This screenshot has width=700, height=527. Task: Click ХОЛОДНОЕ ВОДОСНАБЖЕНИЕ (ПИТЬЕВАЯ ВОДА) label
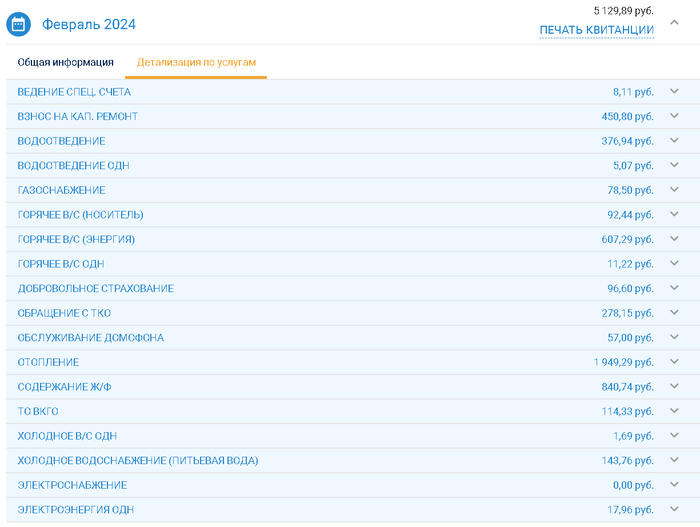138,460
